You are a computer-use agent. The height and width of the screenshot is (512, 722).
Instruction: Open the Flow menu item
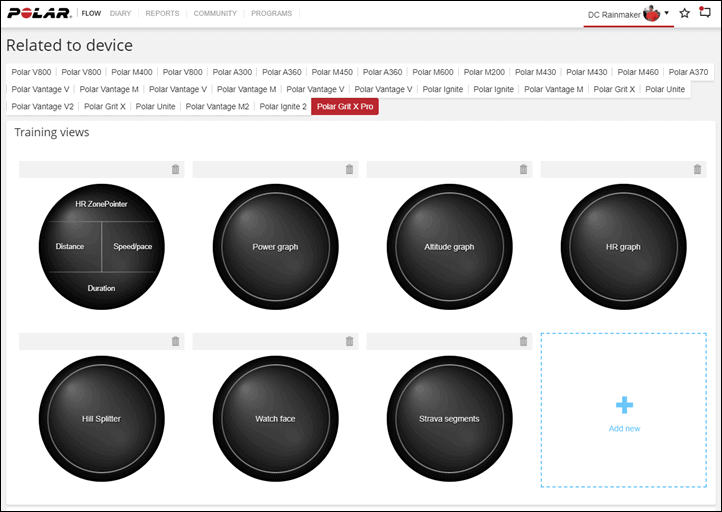coord(91,13)
